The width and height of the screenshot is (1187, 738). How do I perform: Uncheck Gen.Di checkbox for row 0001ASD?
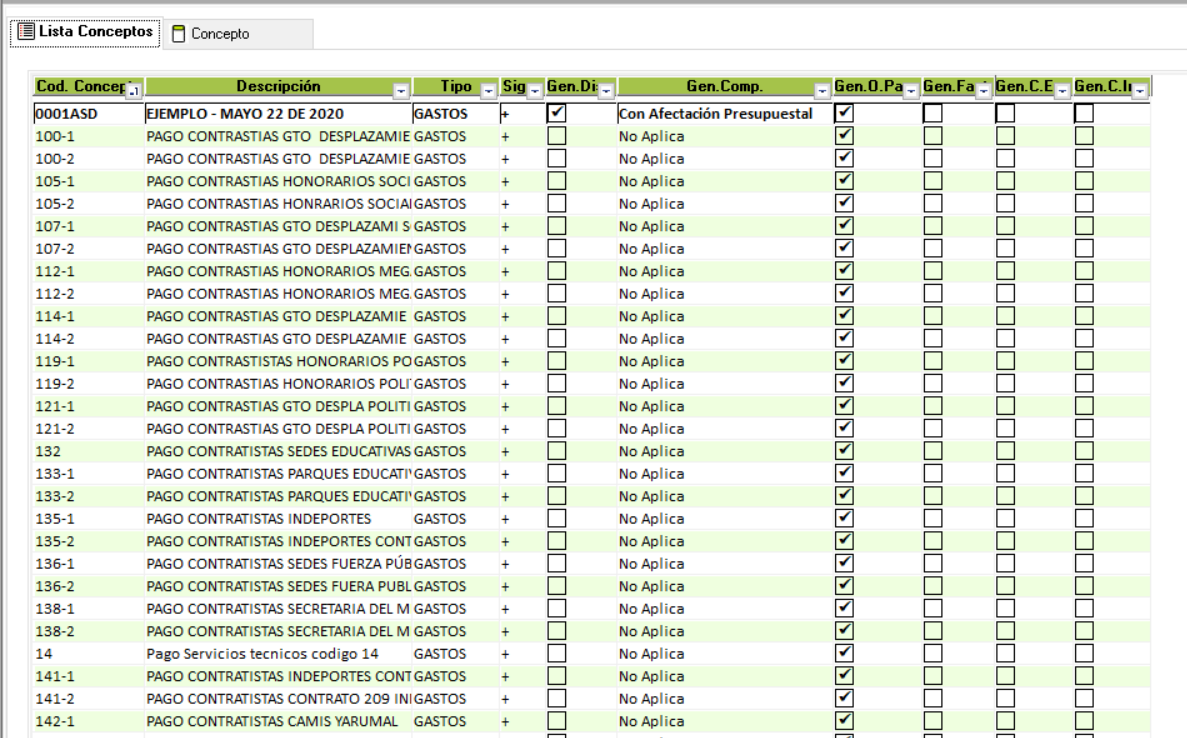(557, 113)
